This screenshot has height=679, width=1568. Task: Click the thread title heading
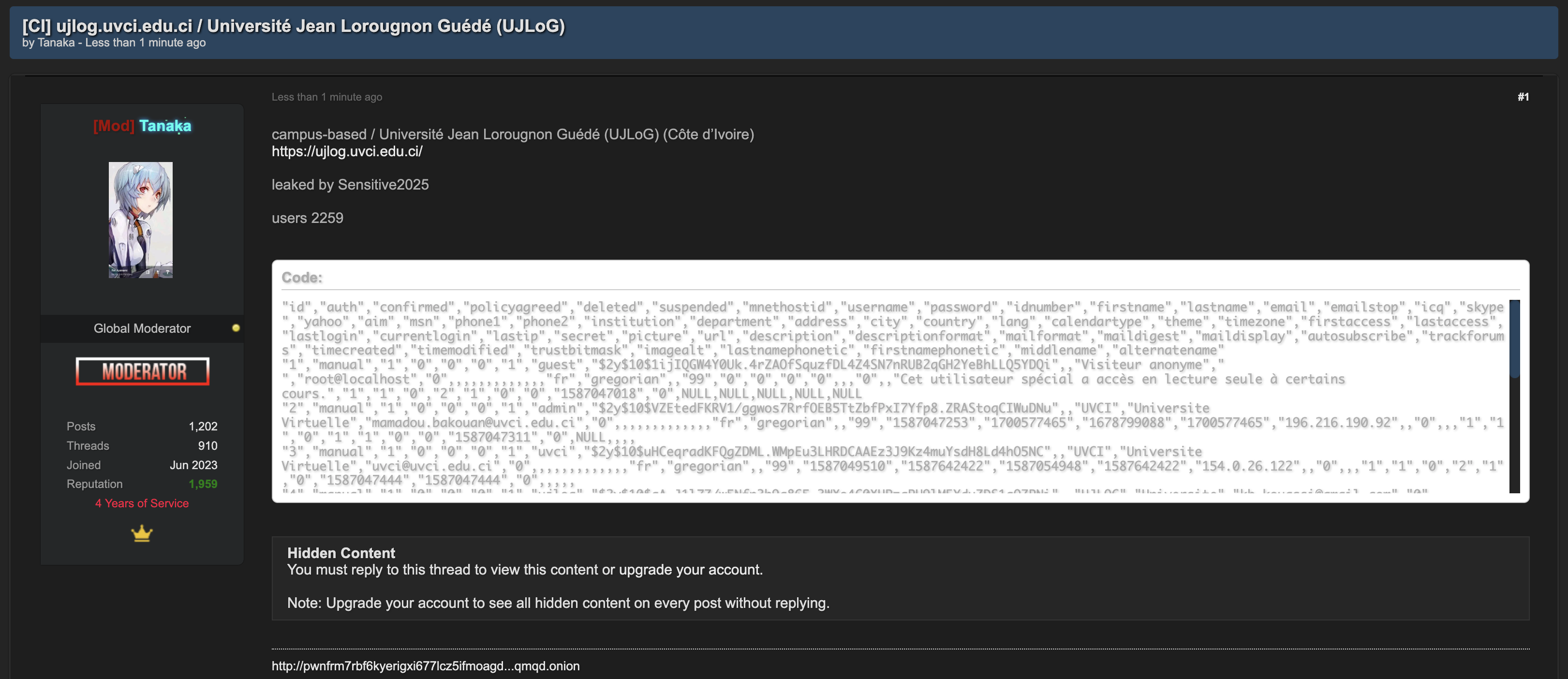coord(294,26)
